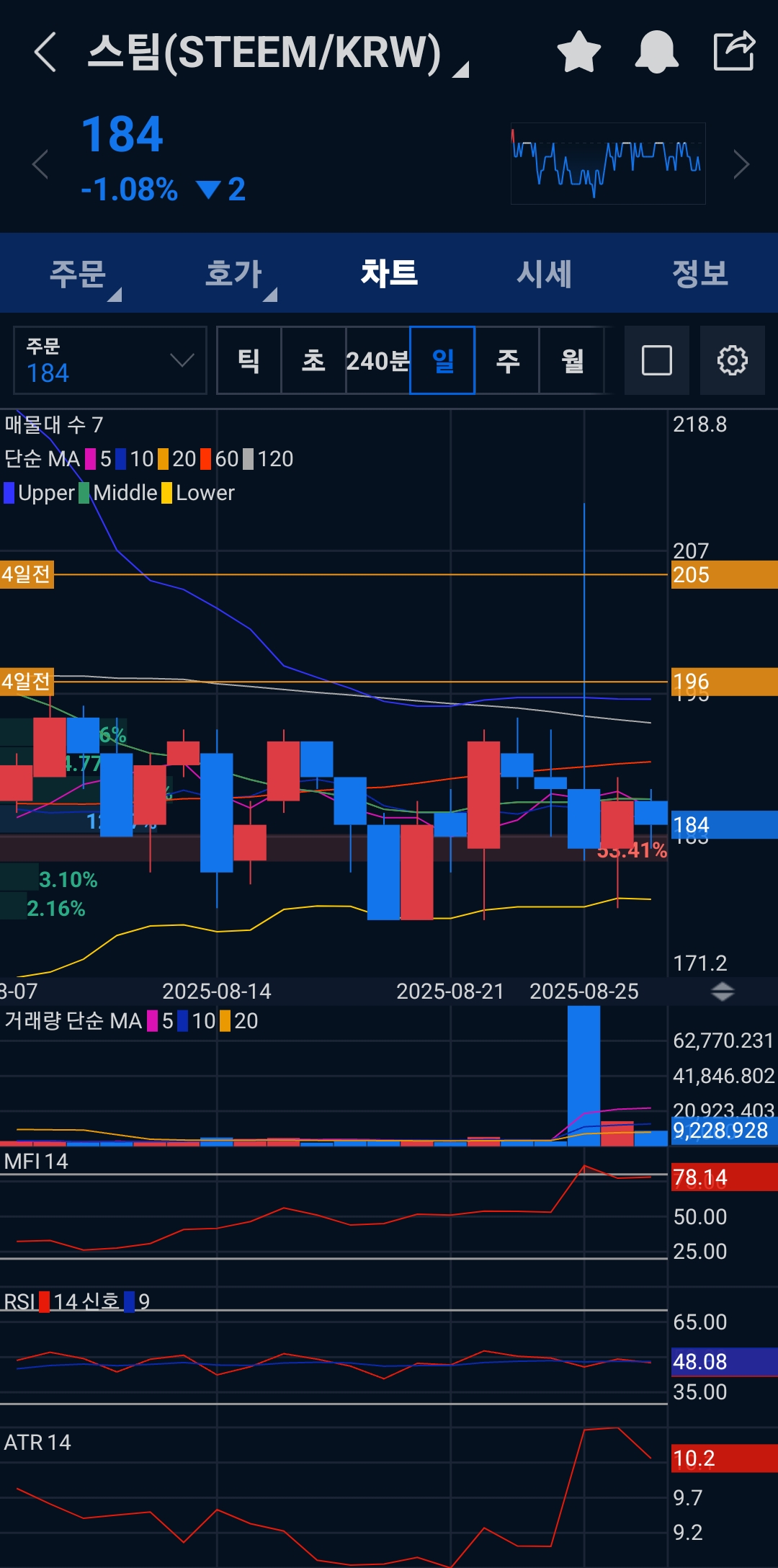Viewport: 778px width, 1568px height.
Task: Click the mini price chart thumbnail
Action: 608,164
